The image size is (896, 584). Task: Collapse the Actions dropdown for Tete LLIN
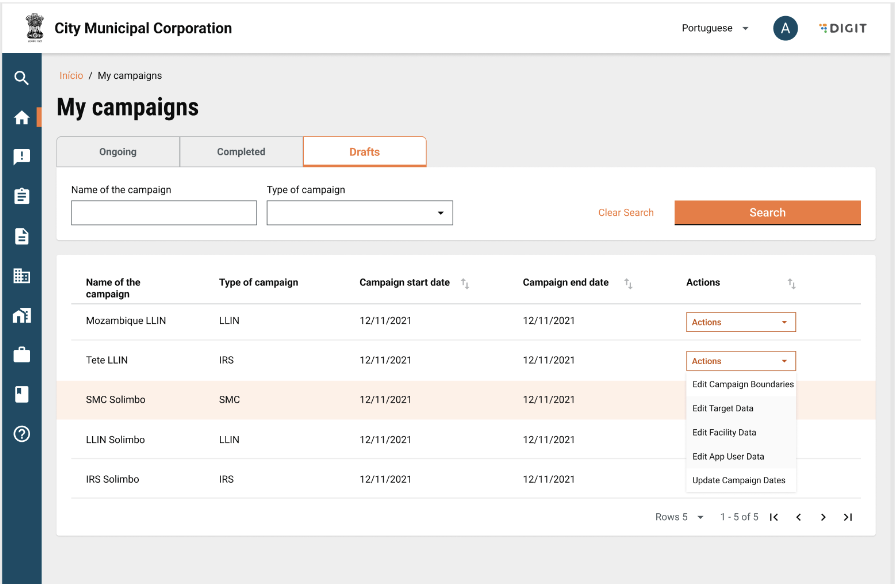pyautogui.click(x=741, y=361)
